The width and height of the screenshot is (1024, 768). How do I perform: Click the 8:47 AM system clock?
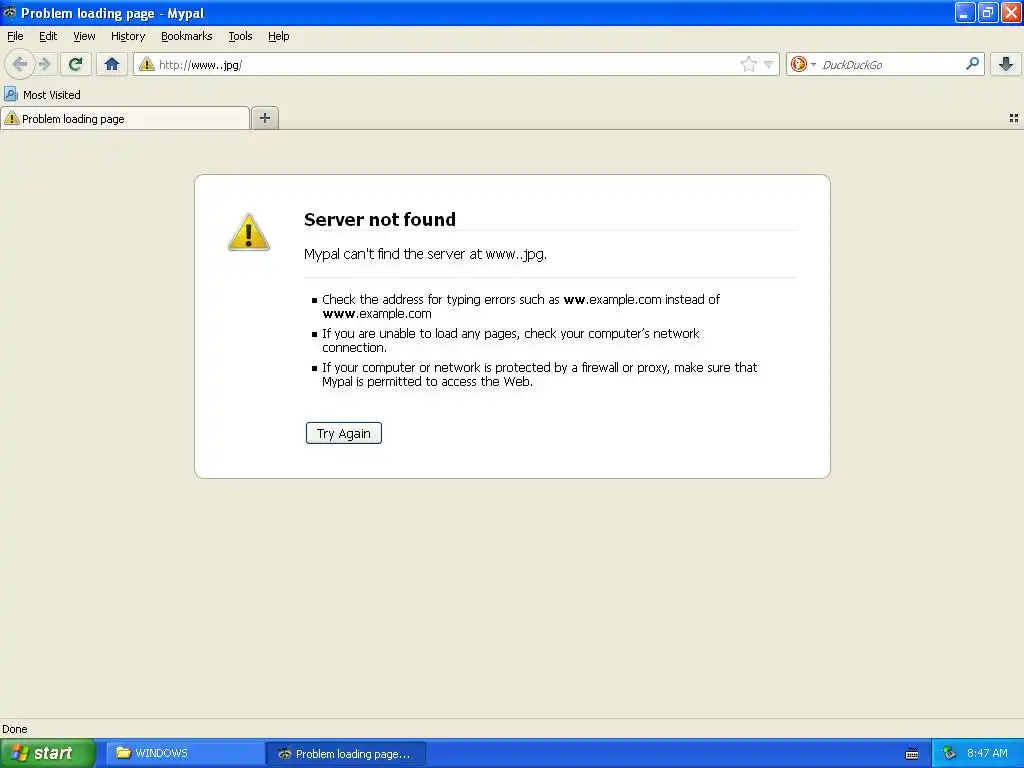987,753
